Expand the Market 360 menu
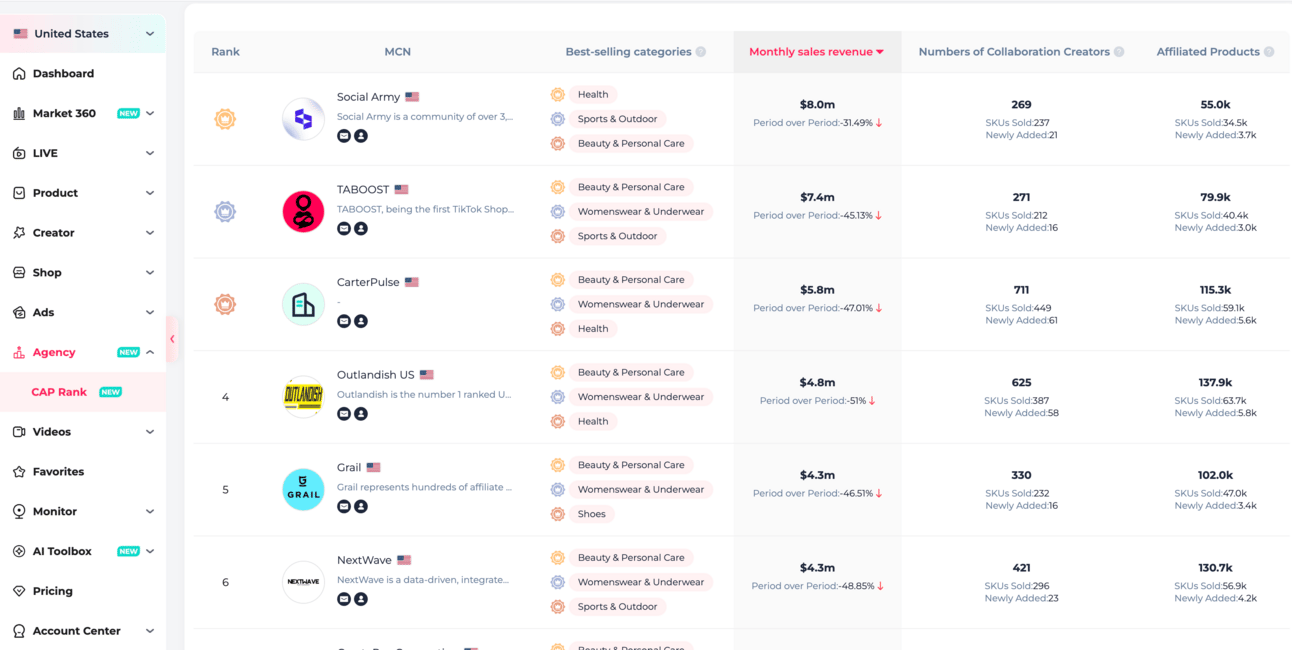The width and height of the screenshot is (1292, 650). [83, 113]
